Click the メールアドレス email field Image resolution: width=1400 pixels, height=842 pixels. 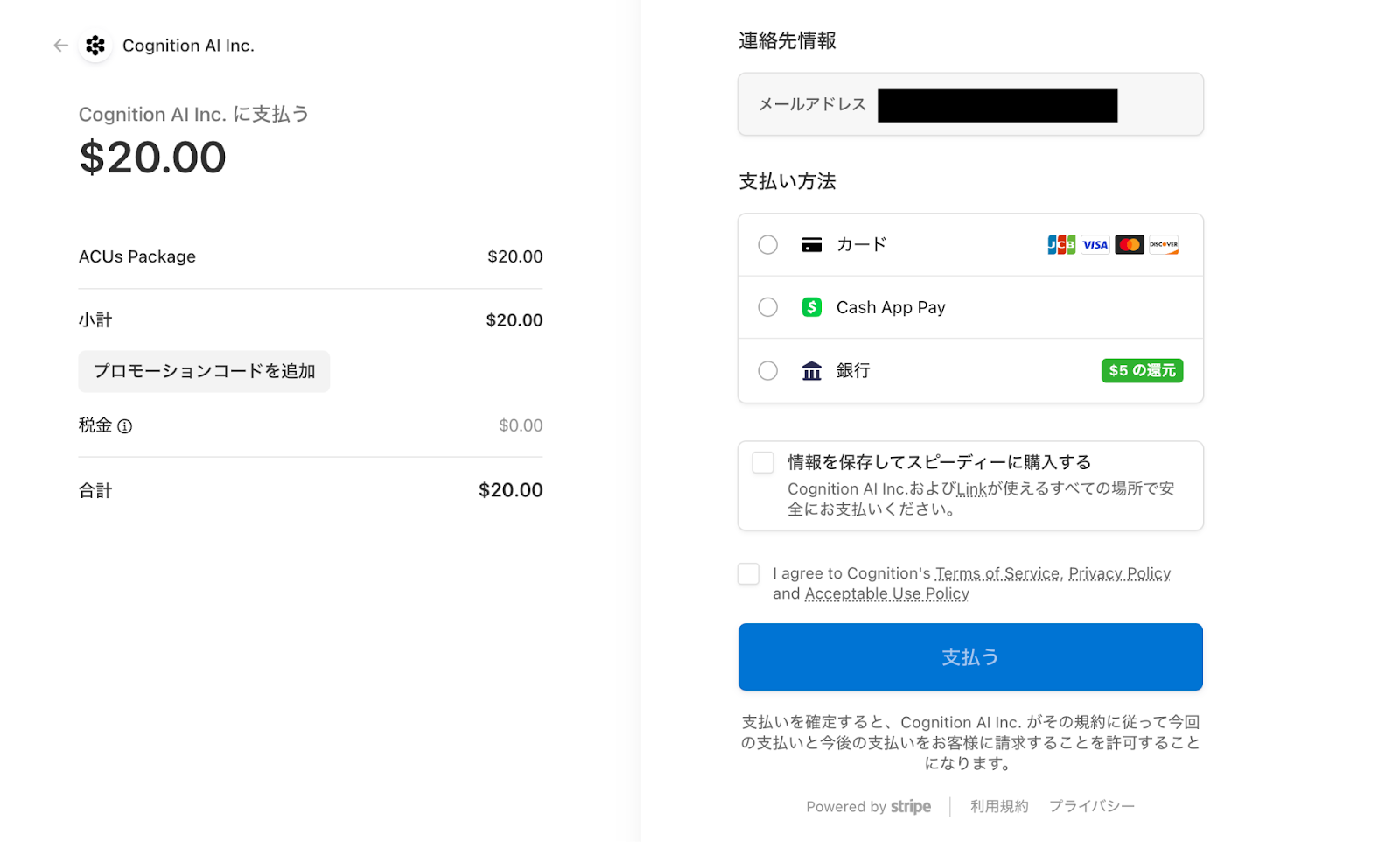[970, 105]
